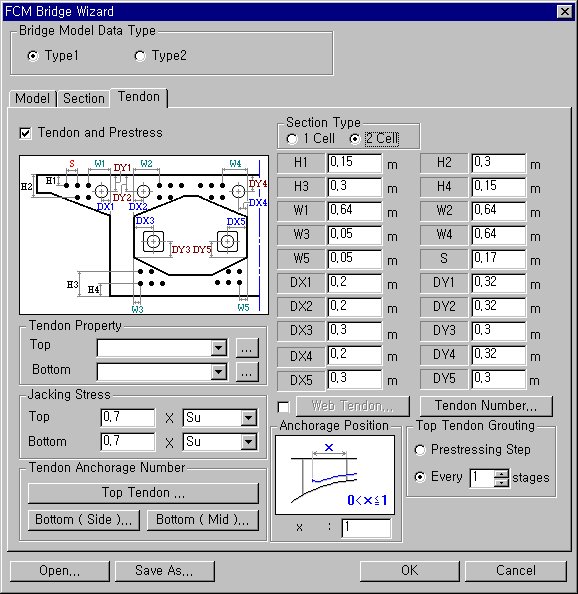Click the DY3 value field
This screenshot has height=594, width=578.
click(x=498, y=331)
